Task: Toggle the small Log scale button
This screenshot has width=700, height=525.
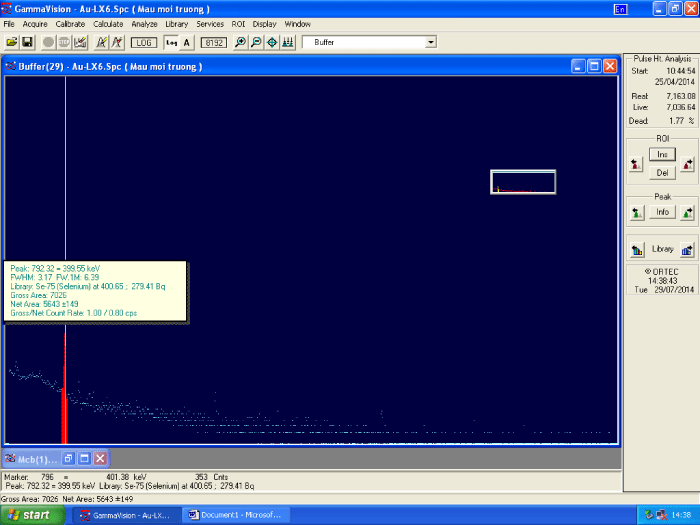Action: [x=171, y=42]
